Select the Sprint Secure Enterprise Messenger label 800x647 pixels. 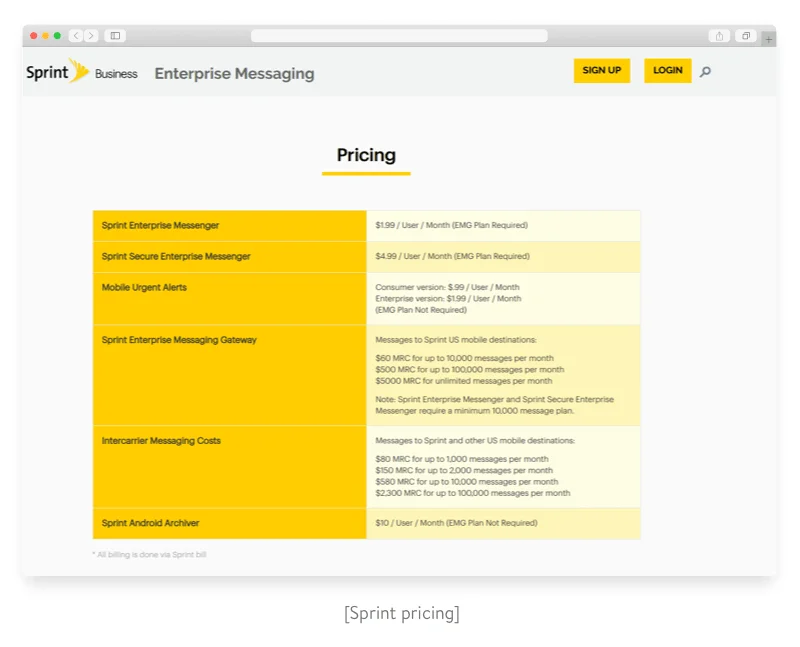point(176,257)
